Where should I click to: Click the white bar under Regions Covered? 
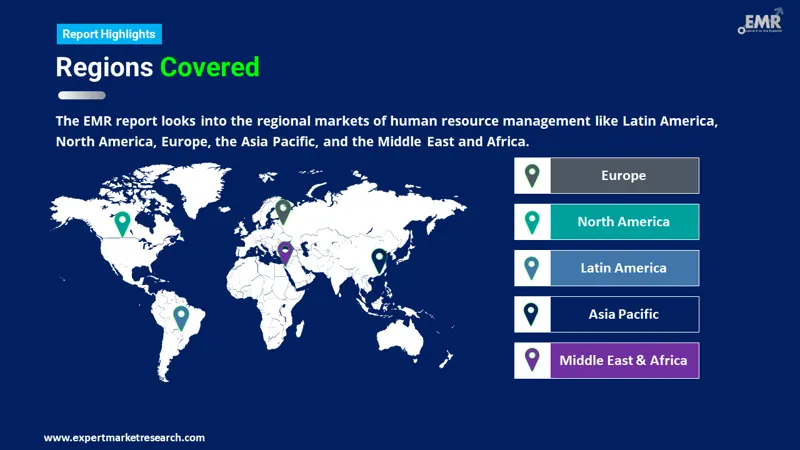point(81,96)
